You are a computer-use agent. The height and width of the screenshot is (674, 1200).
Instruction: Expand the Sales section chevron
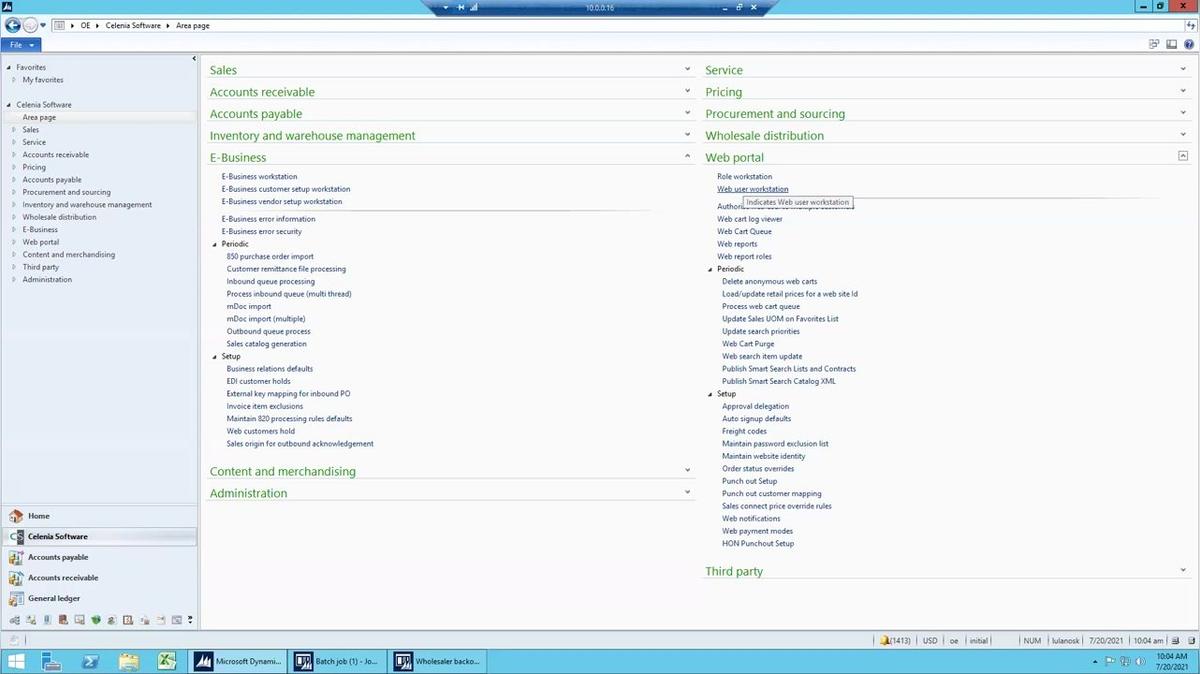687,69
